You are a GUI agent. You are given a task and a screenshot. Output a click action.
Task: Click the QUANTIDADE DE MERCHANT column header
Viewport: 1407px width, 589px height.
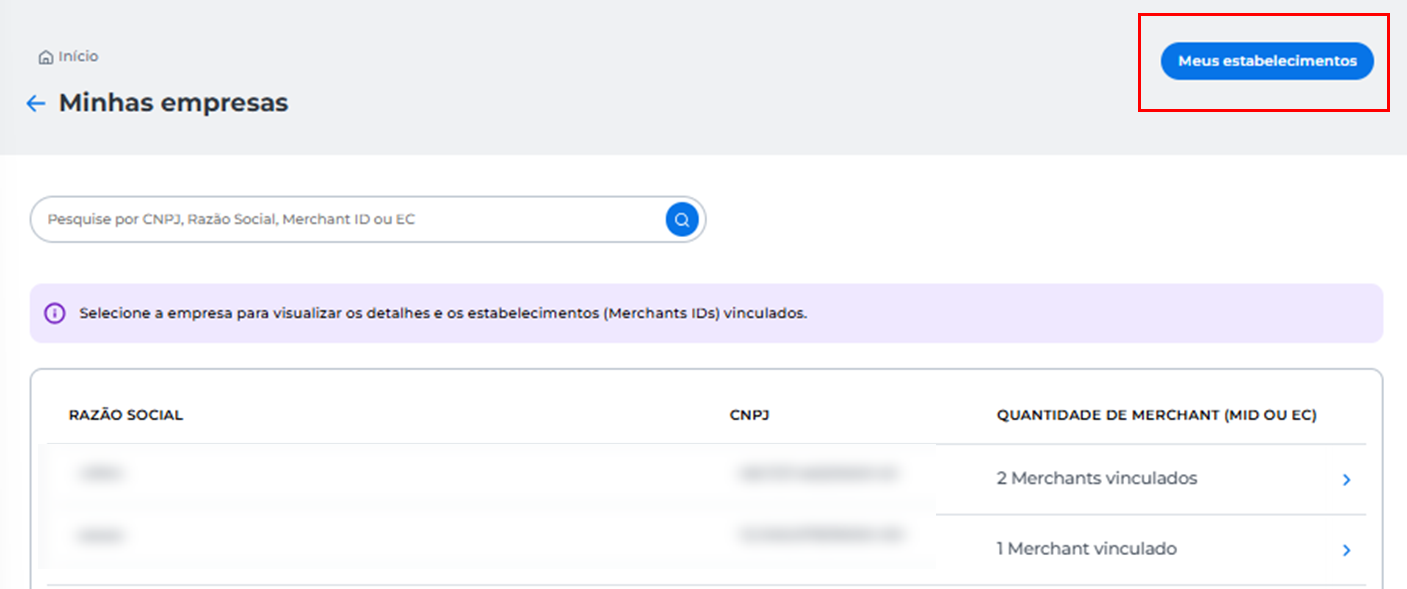(x=1157, y=415)
